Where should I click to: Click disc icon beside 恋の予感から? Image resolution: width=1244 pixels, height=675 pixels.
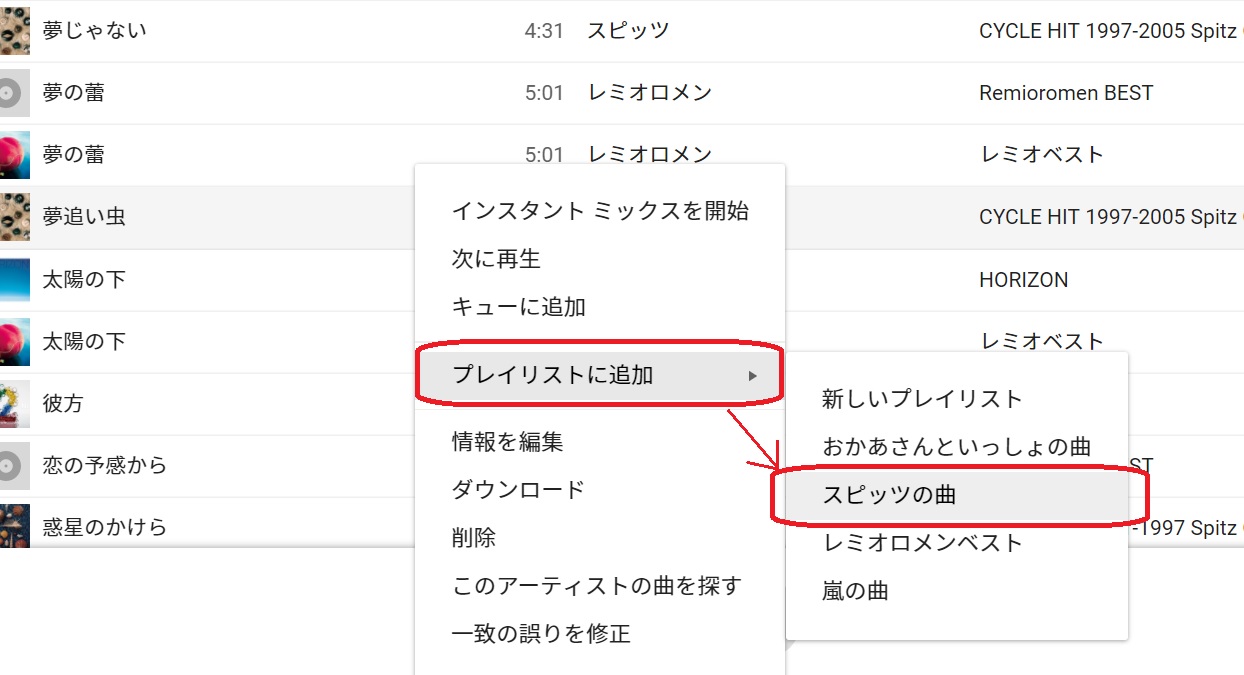coord(12,465)
